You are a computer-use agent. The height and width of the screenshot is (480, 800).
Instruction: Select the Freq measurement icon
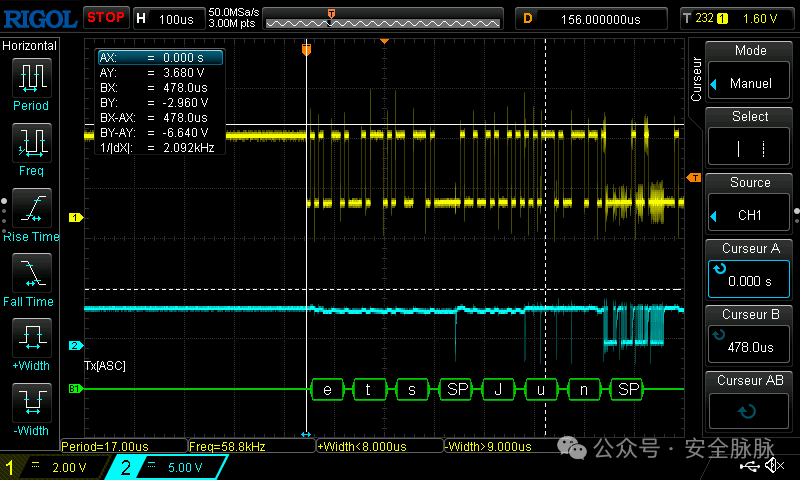coord(32,143)
